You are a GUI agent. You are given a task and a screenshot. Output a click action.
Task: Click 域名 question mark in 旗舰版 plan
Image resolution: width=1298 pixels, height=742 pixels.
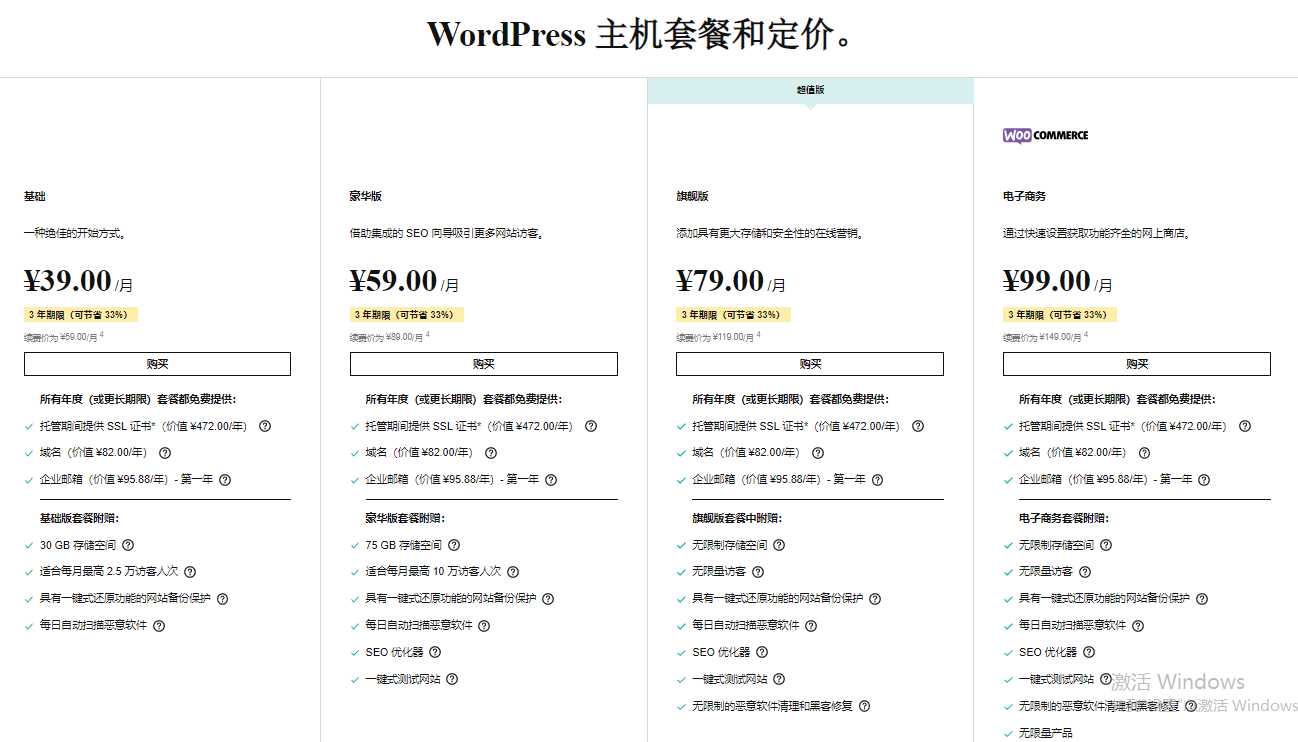818,453
